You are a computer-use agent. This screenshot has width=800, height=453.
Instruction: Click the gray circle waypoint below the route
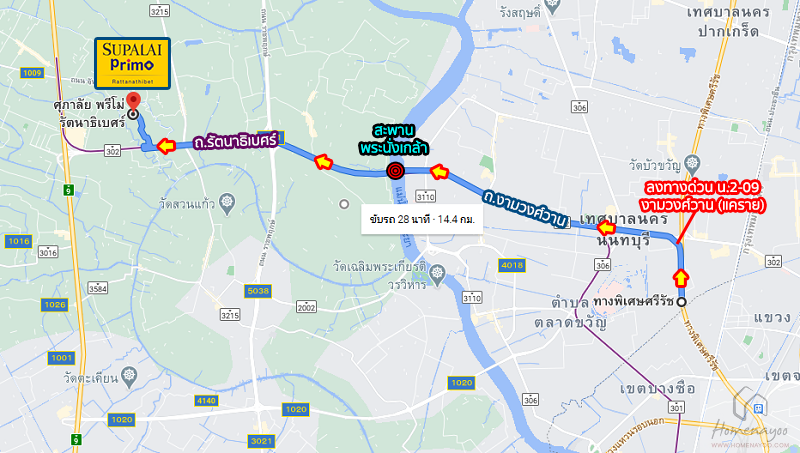click(344, 204)
